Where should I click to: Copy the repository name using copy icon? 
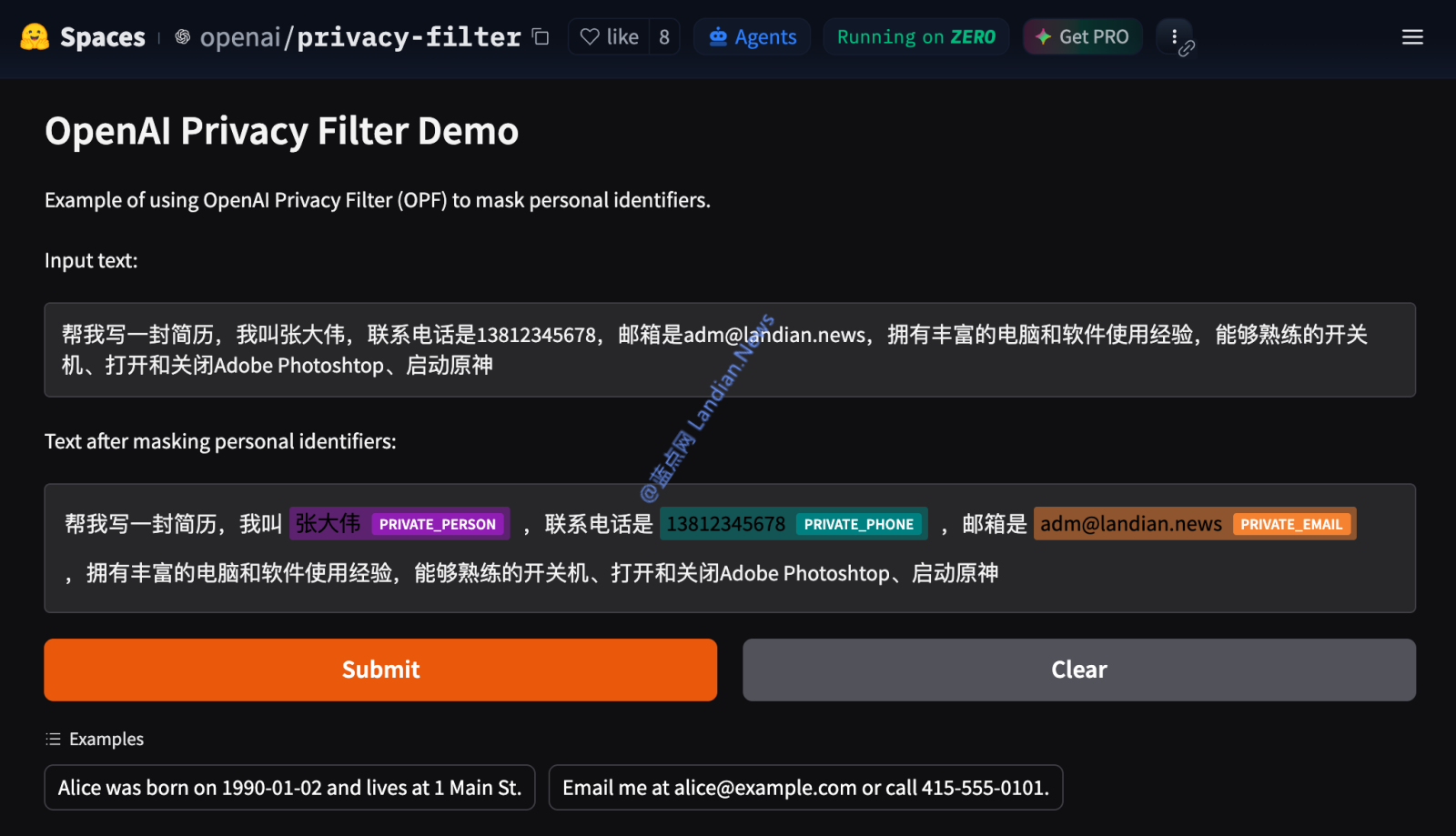click(x=541, y=36)
